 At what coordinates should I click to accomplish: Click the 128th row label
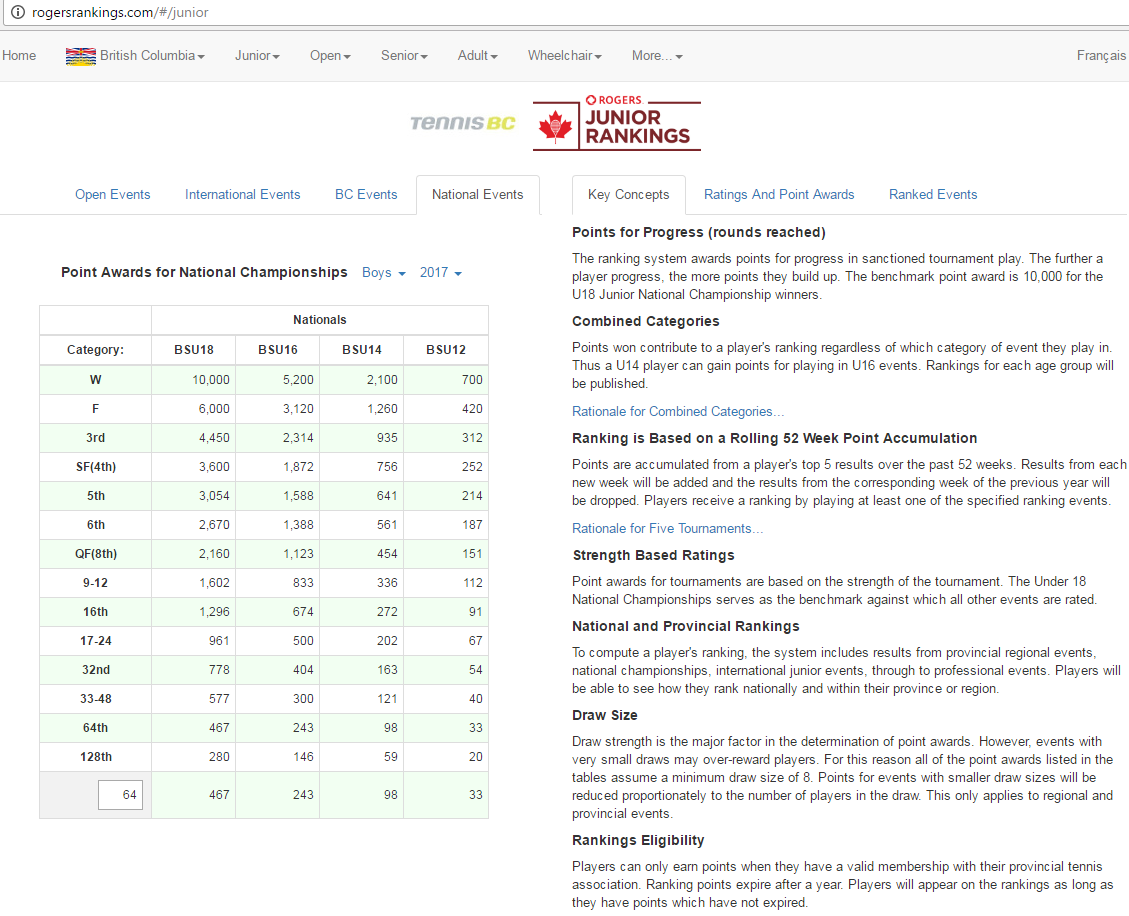[96, 757]
